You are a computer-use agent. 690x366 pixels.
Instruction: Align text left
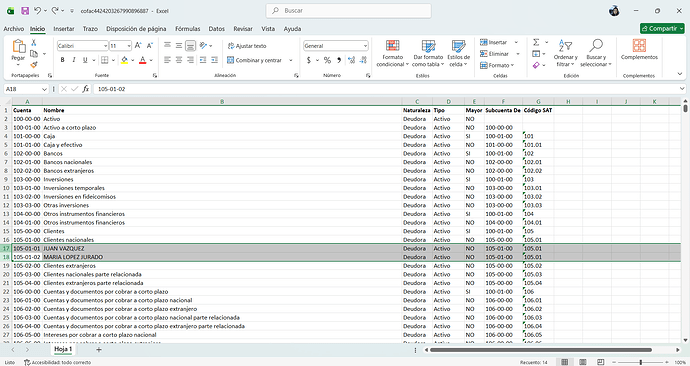pyautogui.click(x=167, y=60)
